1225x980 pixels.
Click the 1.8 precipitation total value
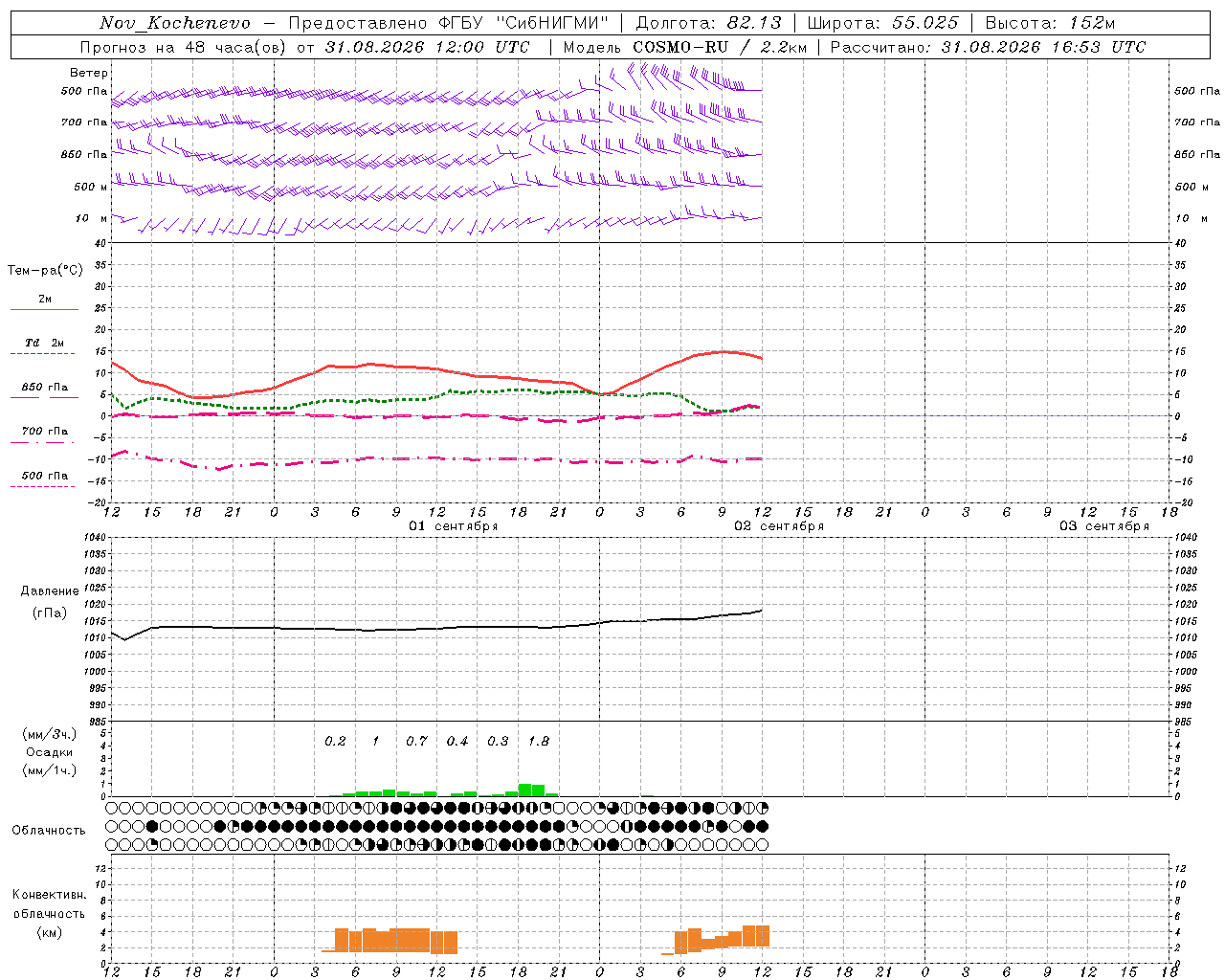[539, 741]
